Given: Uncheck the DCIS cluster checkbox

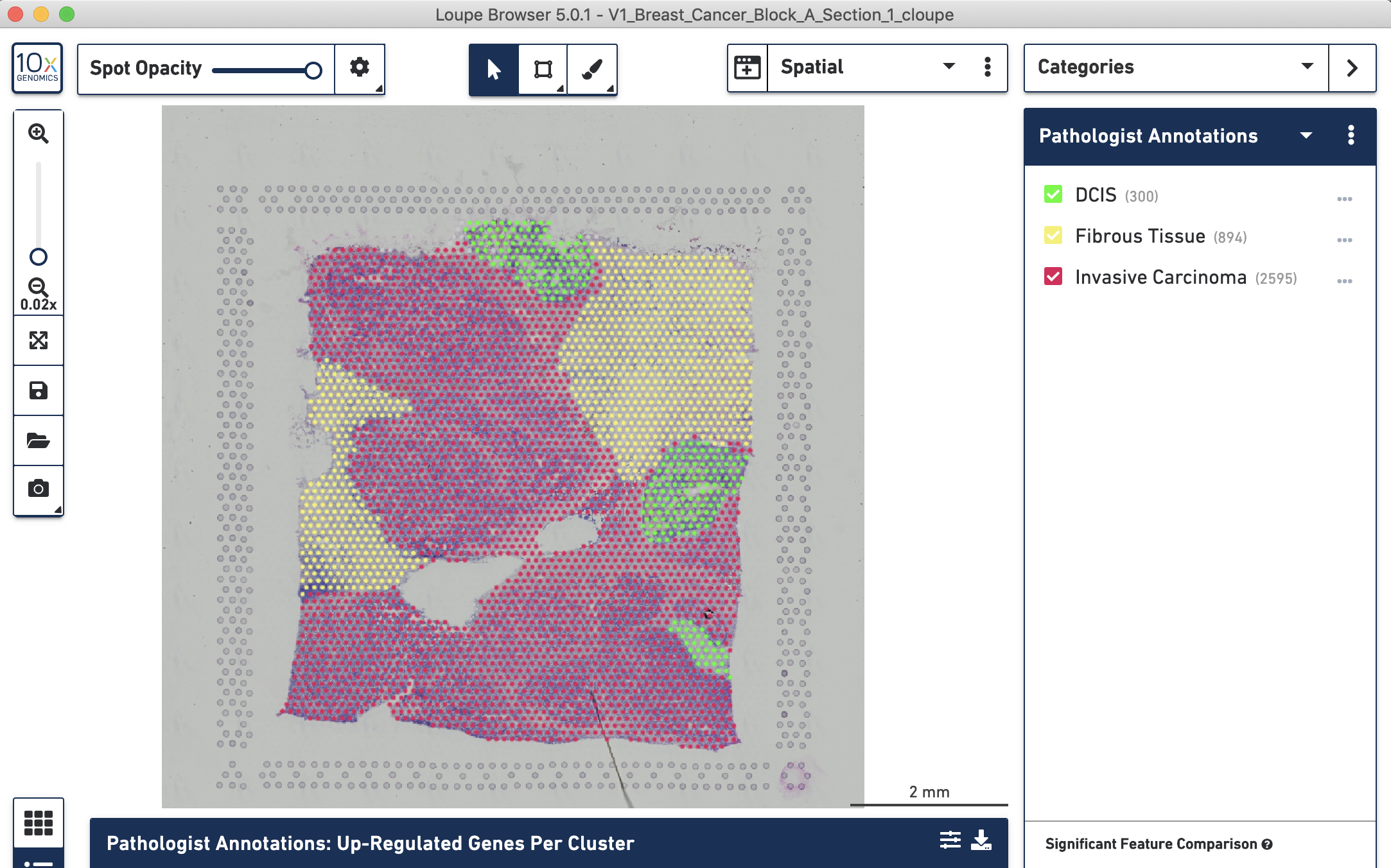Looking at the screenshot, I should [x=1053, y=194].
